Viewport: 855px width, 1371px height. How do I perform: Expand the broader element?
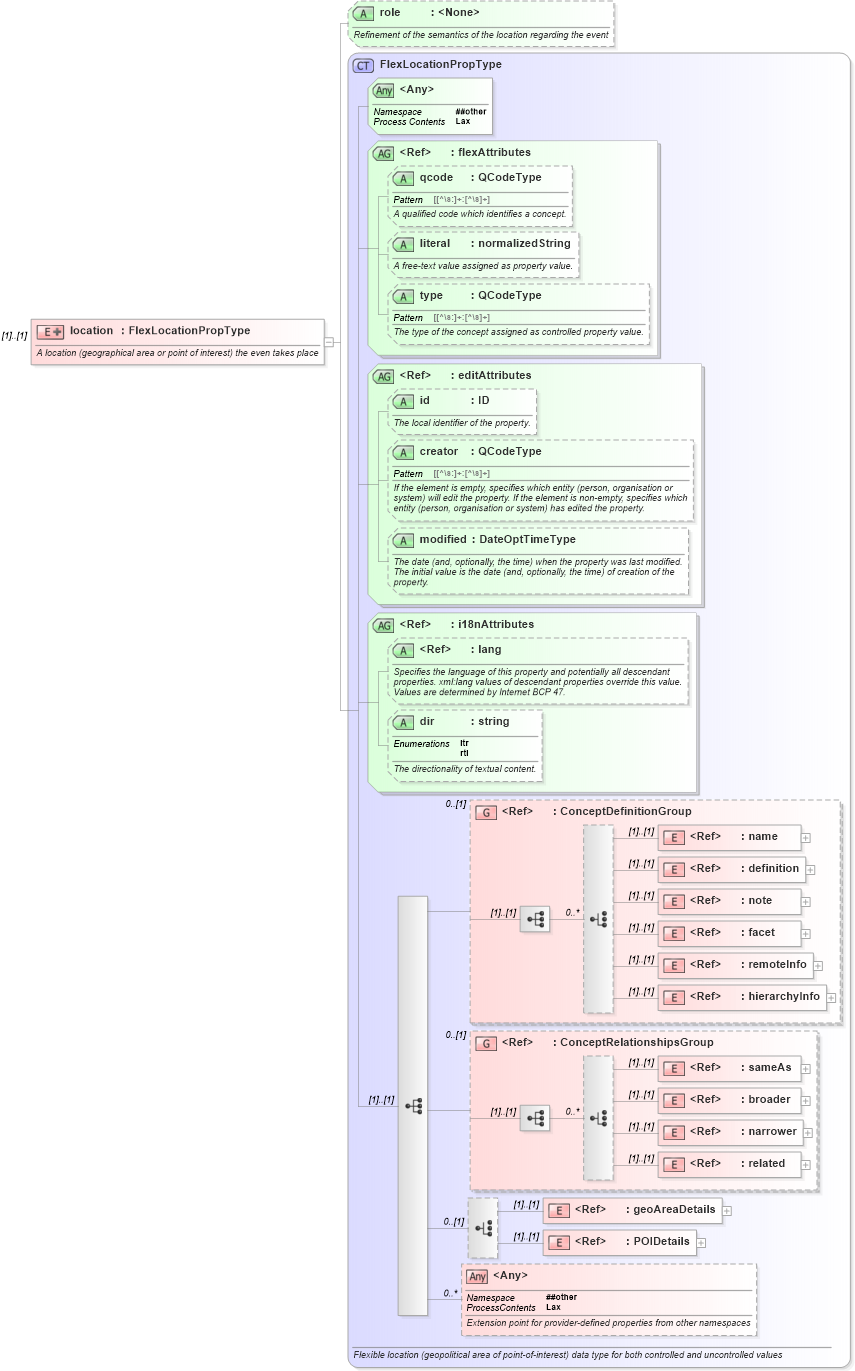(806, 1101)
